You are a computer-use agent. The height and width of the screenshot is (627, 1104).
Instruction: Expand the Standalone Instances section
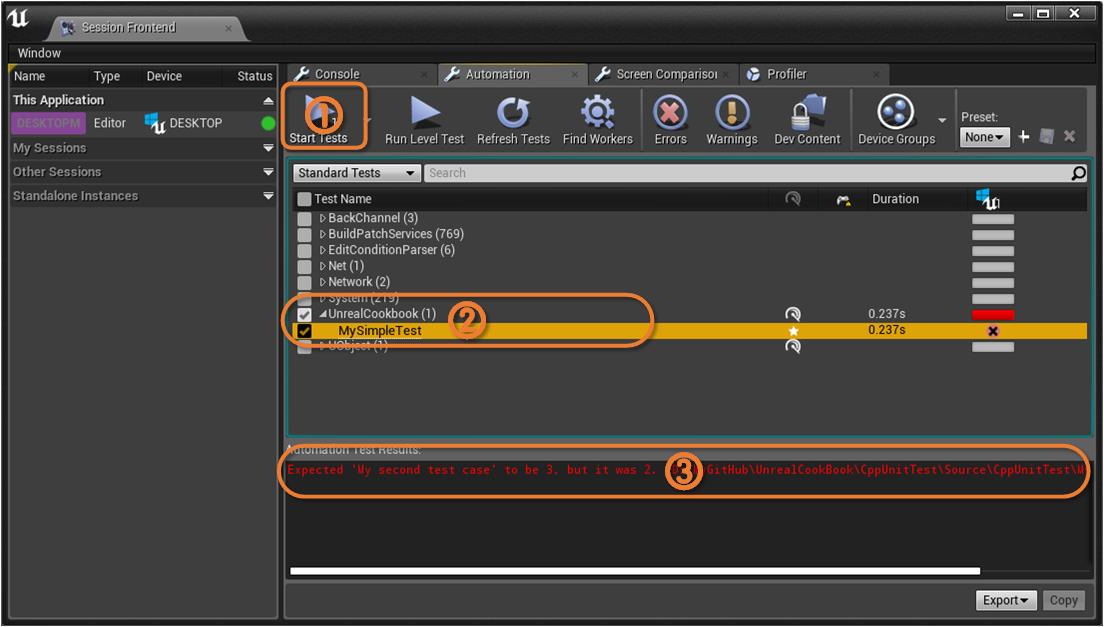coord(268,196)
